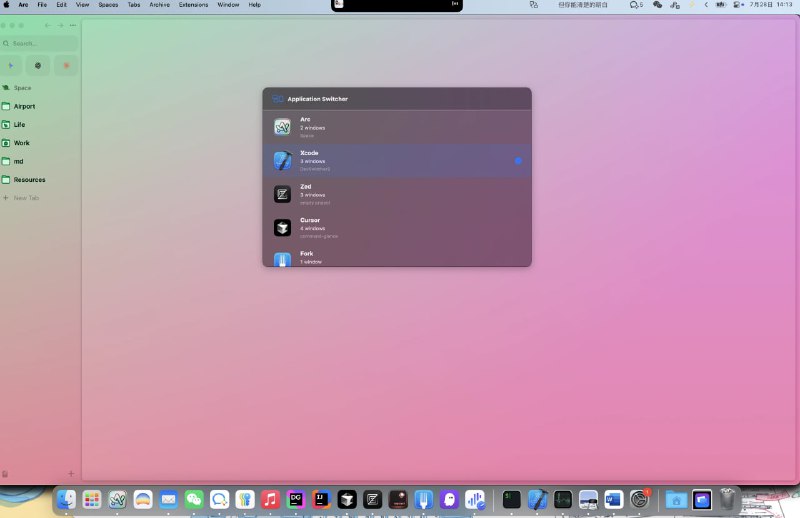Expand the Work folder in sidebar

click(40, 143)
